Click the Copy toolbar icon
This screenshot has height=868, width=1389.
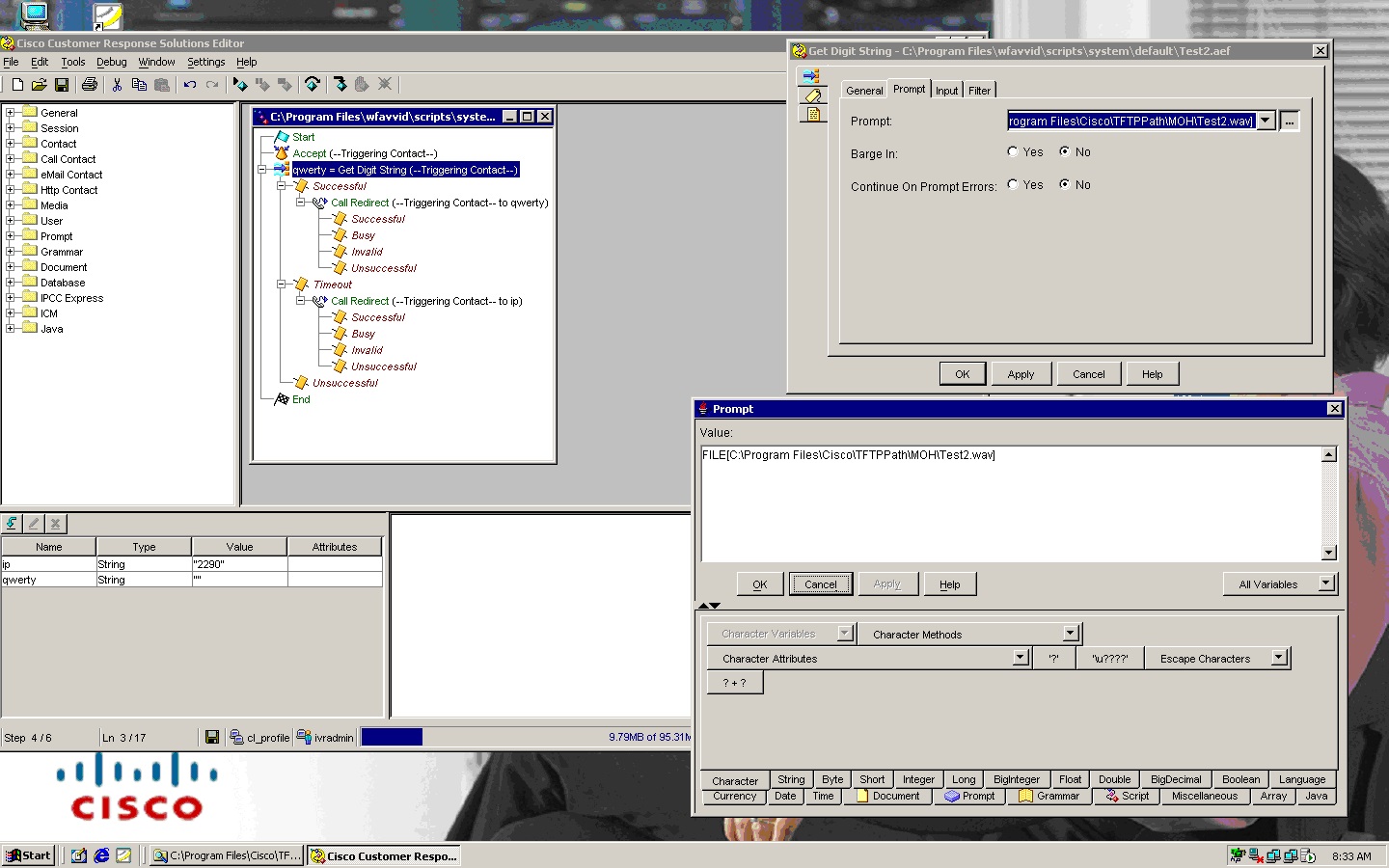(x=139, y=85)
